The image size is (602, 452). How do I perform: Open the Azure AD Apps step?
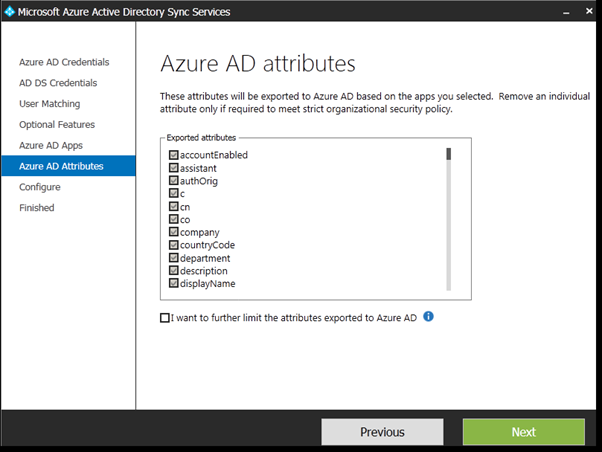point(51,146)
